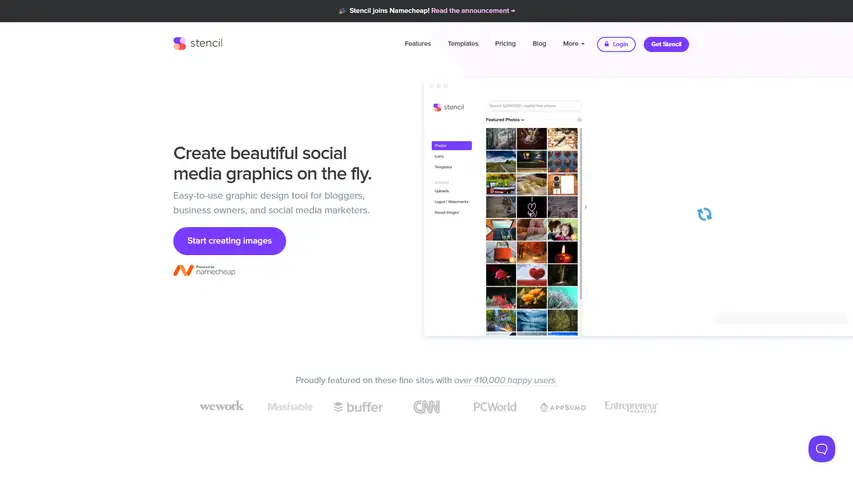Visit the Blog
The image size is (853, 480).
click(x=539, y=44)
